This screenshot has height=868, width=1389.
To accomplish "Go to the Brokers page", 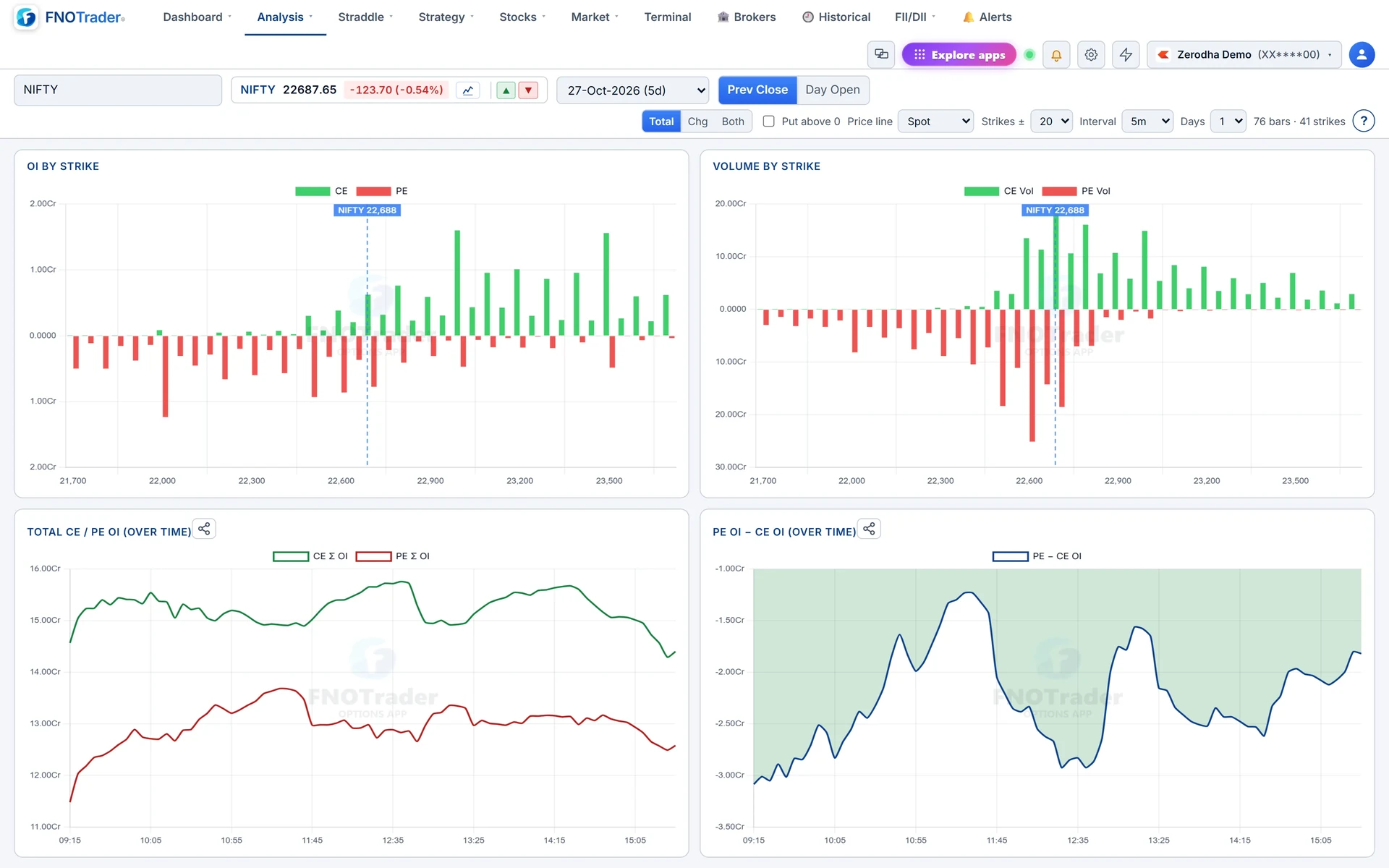I will tap(747, 17).
